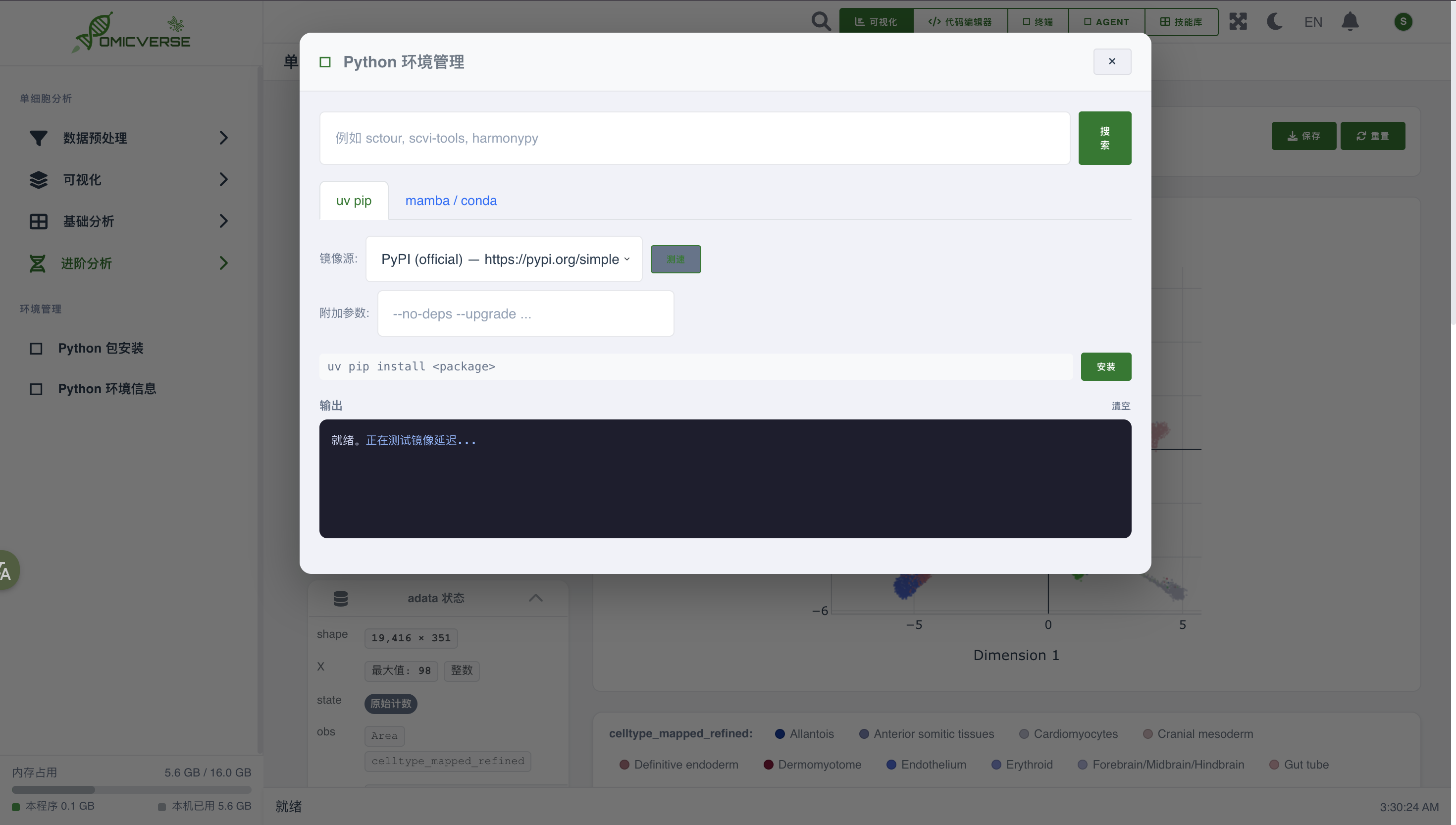The height and width of the screenshot is (825, 1456).
Task: Collapse the adata 状态 panel chevron
Action: click(x=535, y=598)
